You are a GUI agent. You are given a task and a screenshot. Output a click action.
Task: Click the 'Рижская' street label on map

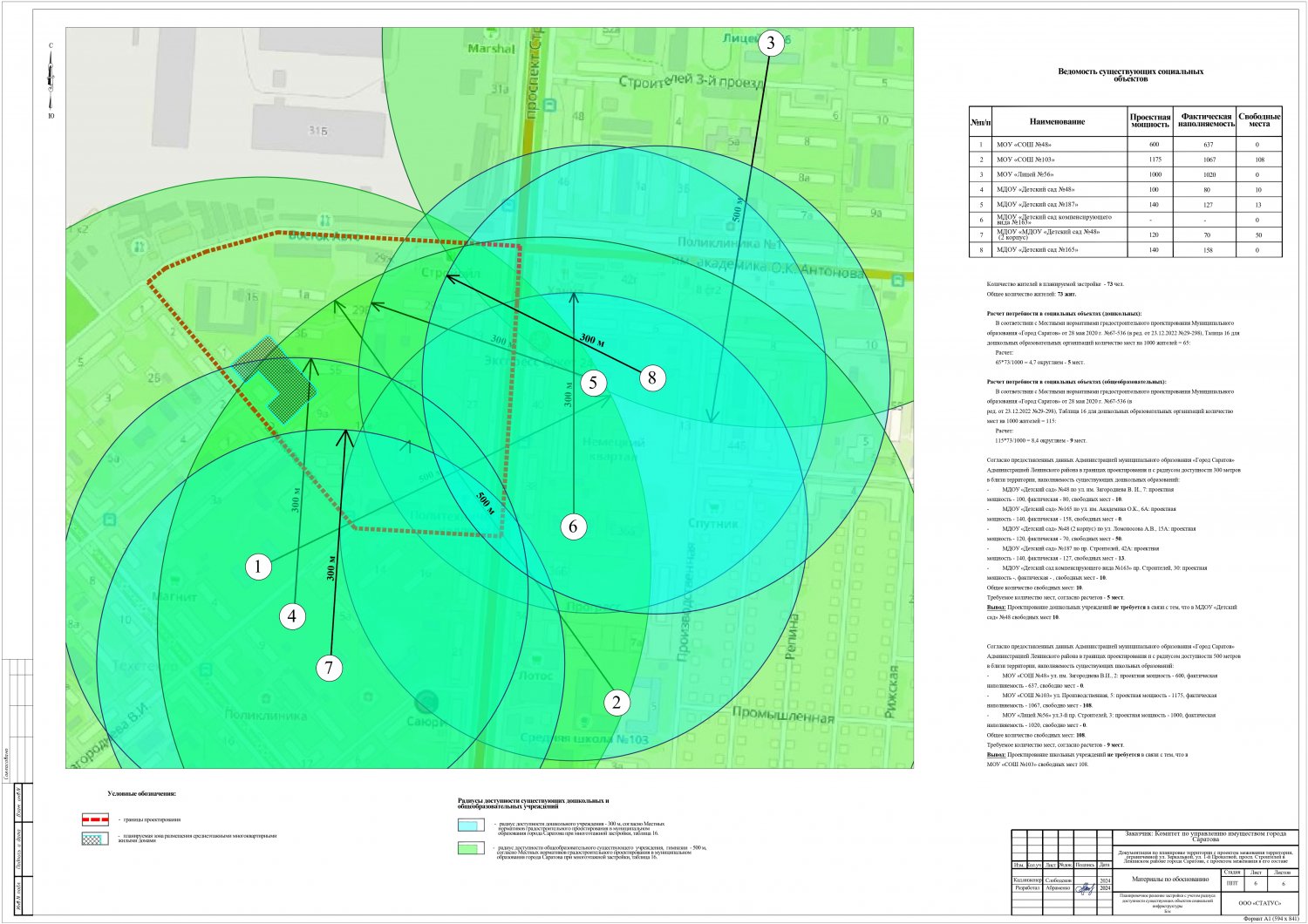coord(890,691)
